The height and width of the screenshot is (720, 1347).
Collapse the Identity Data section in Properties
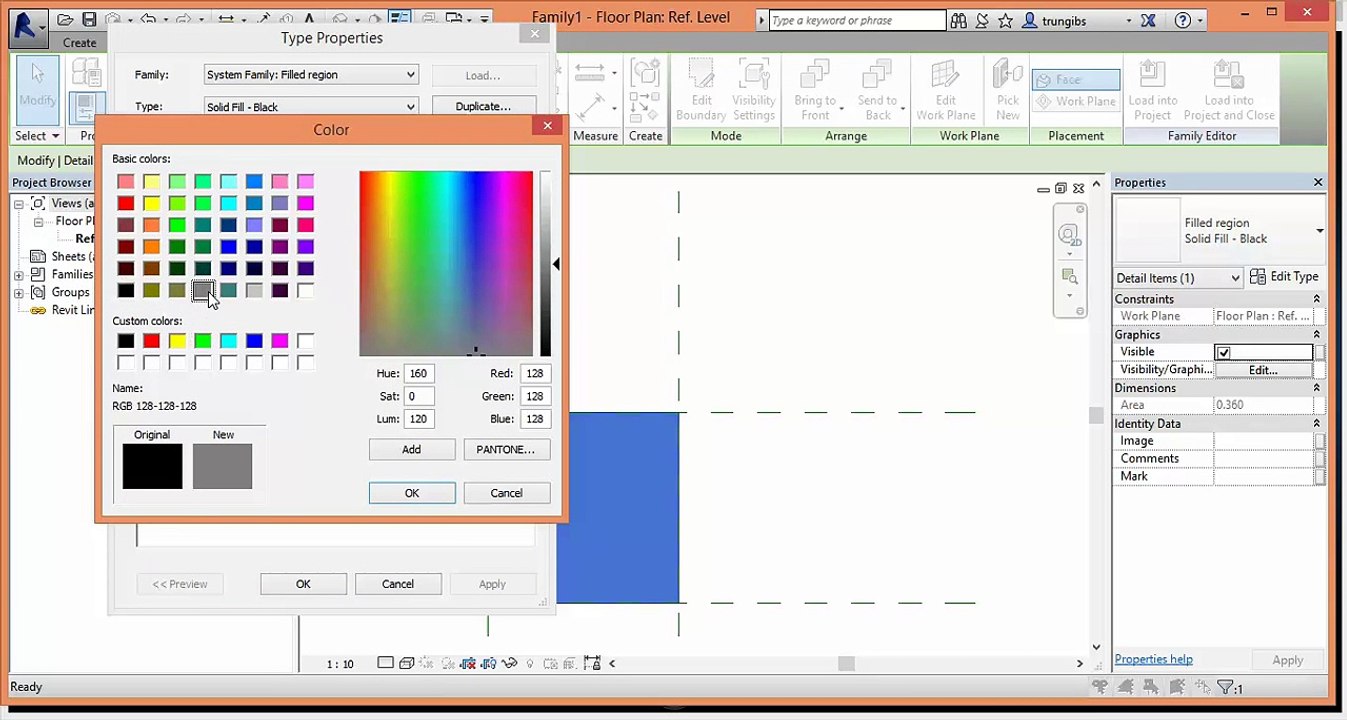pyautogui.click(x=1316, y=424)
